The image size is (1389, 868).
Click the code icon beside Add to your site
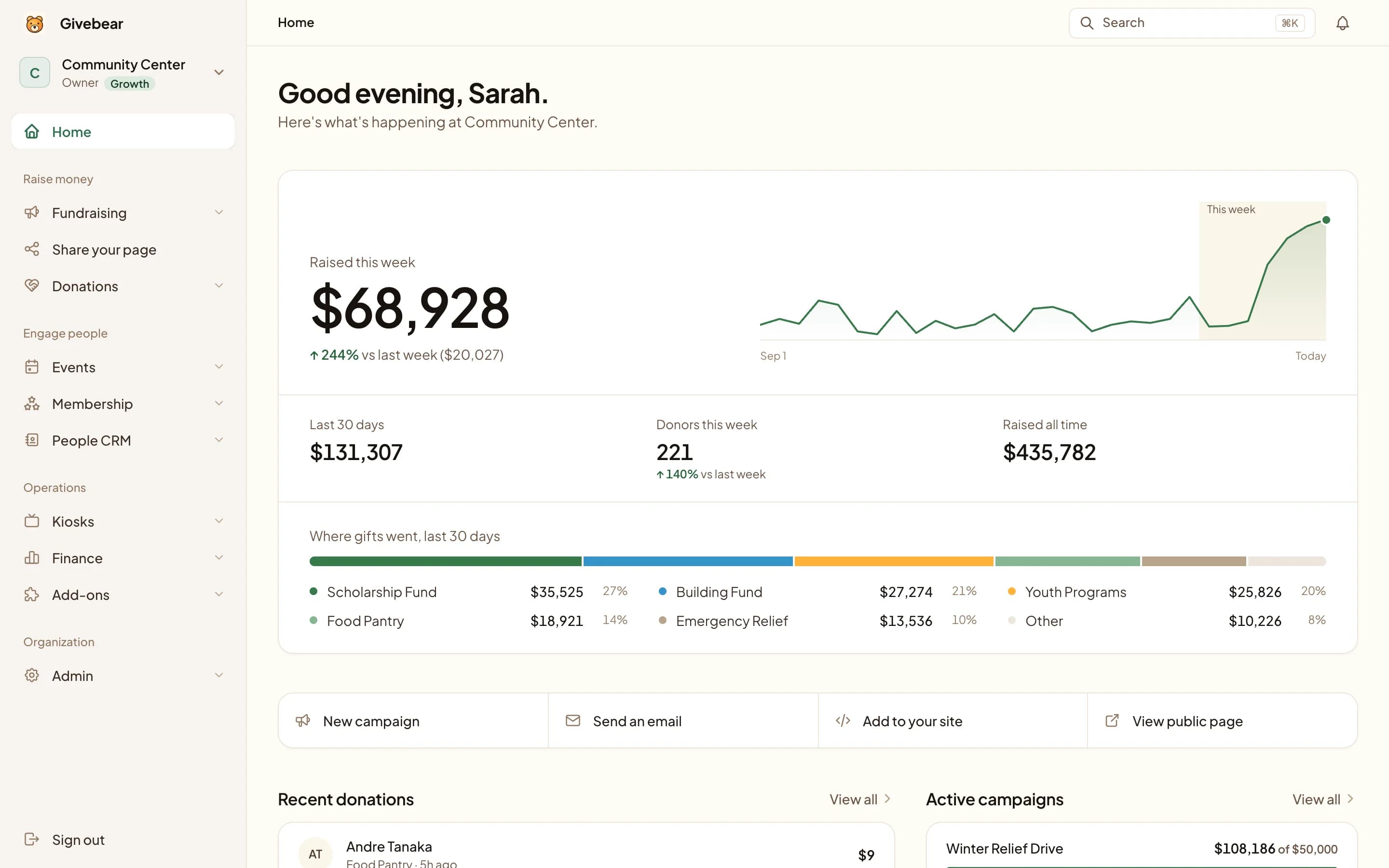pyautogui.click(x=843, y=720)
